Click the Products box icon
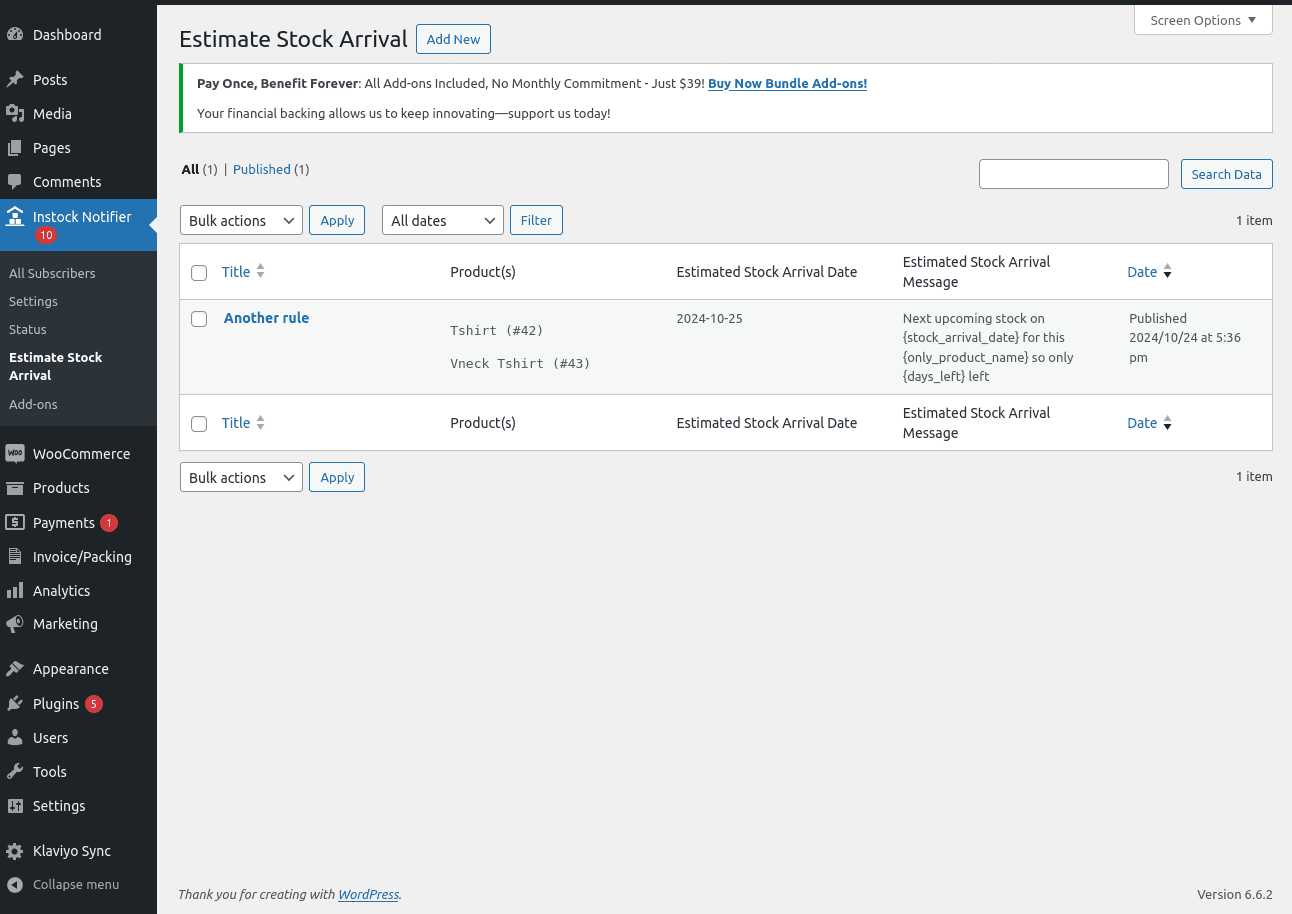Screen dimensions: 1292x914 click(x=15, y=487)
